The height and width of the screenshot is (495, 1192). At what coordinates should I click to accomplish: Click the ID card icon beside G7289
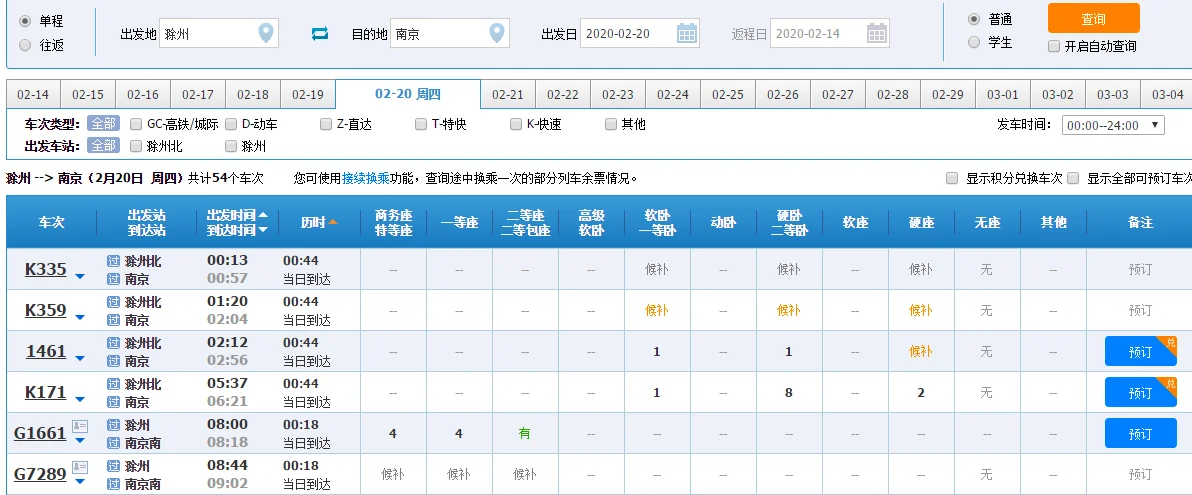[80, 468]
